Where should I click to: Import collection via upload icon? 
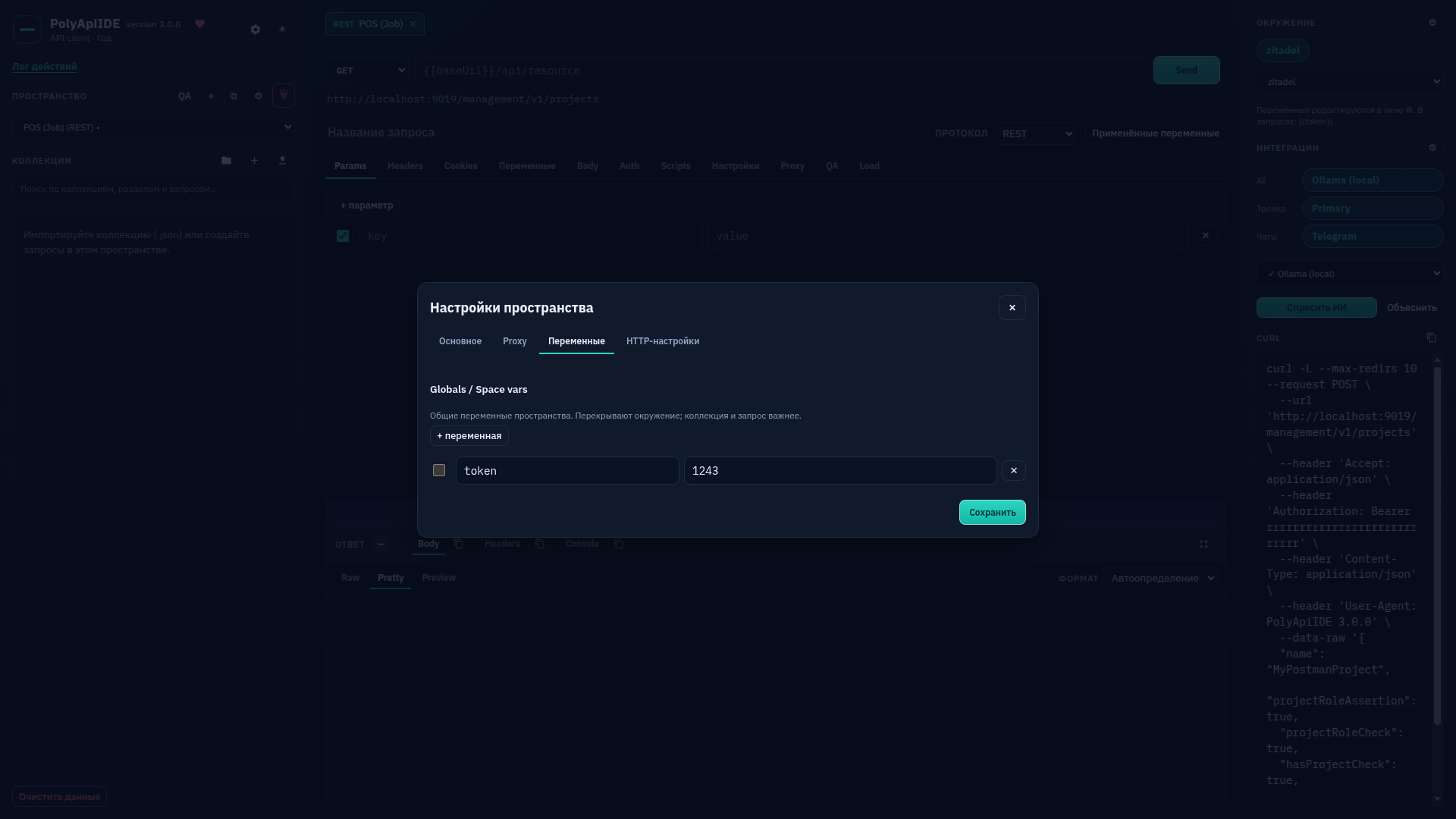pos(282,161)
